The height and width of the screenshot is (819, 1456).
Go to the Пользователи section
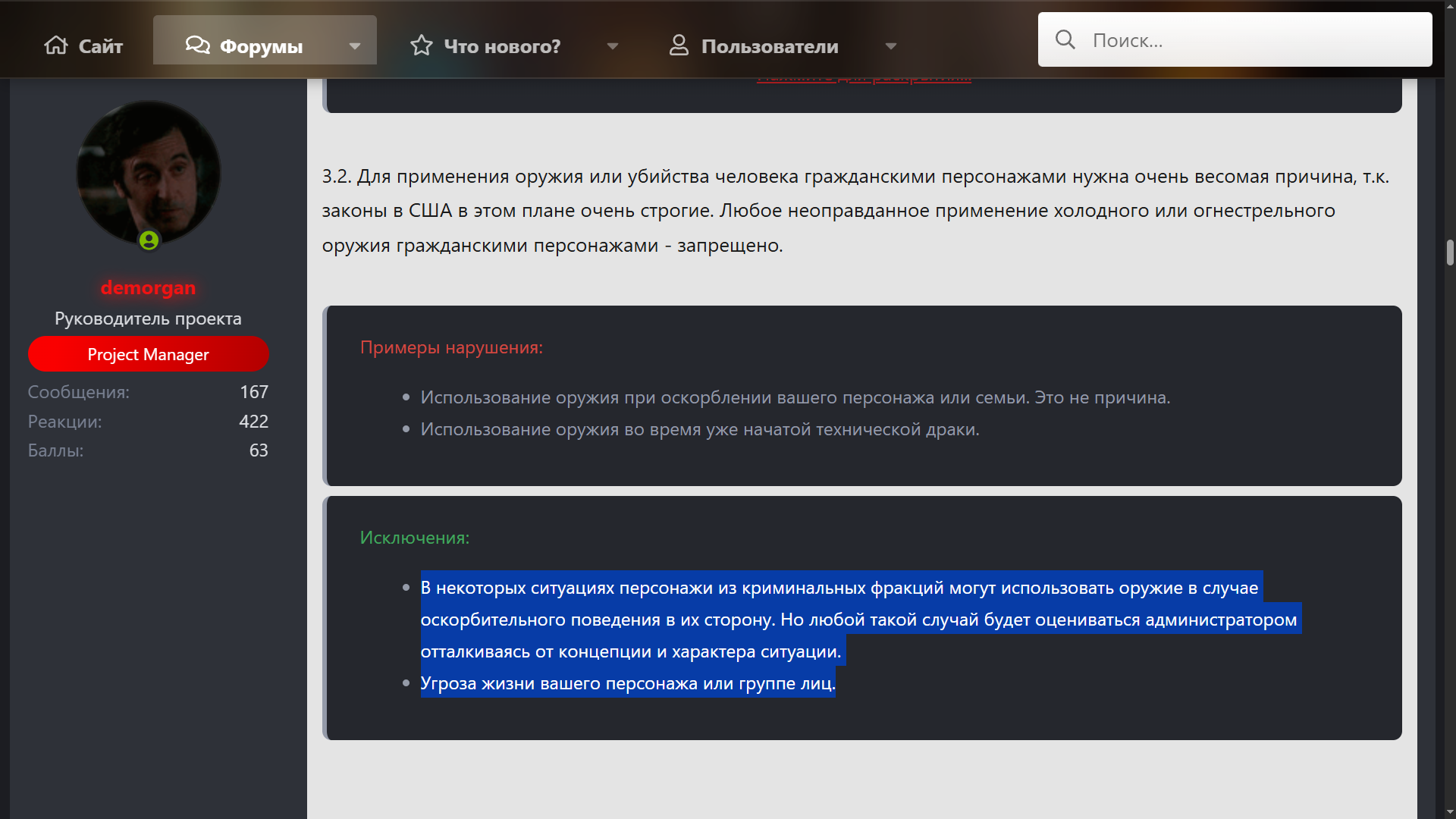(x=770, y=46)
